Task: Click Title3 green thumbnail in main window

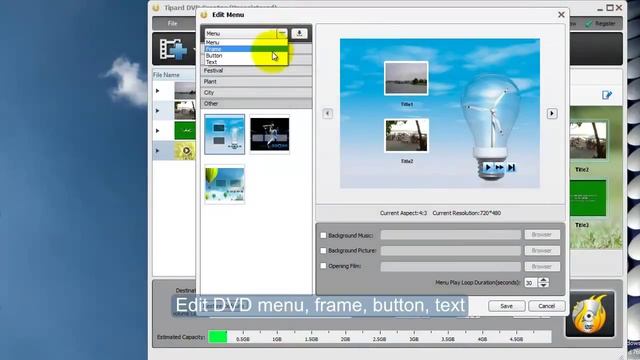Action: pyautogui.click(x=588, y=198)
